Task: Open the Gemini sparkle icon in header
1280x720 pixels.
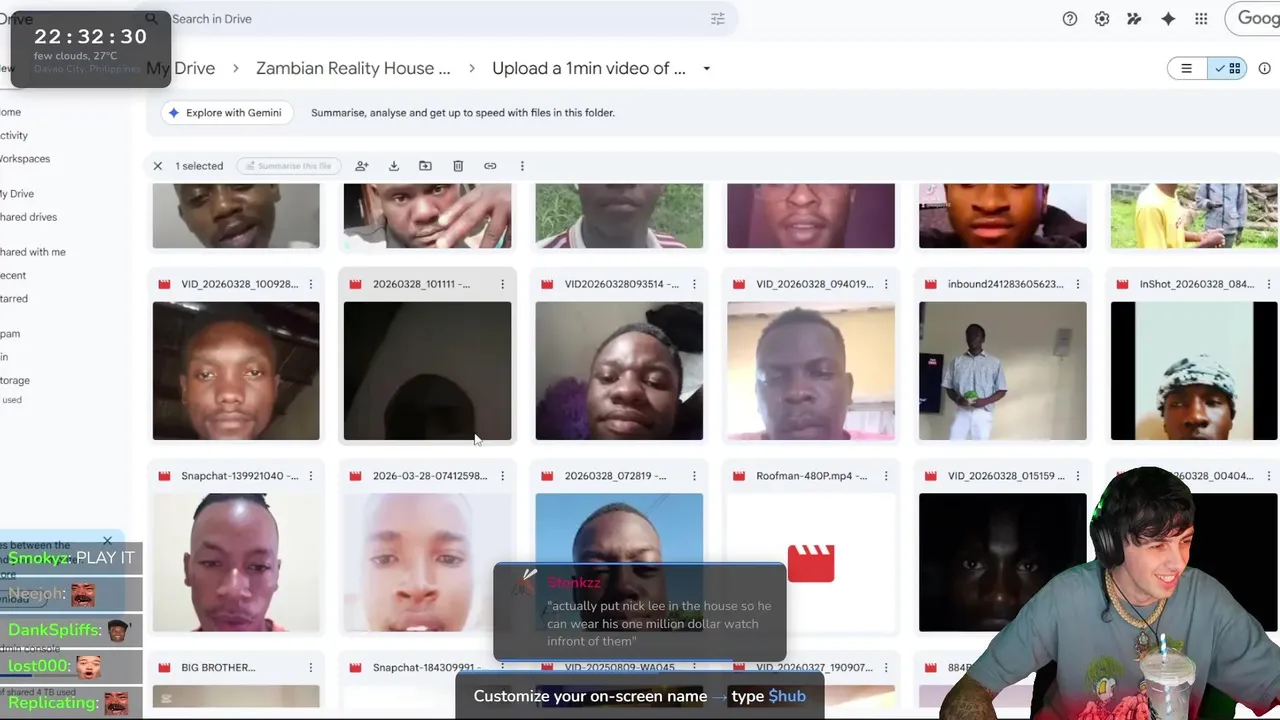Action: point(1168,19)
